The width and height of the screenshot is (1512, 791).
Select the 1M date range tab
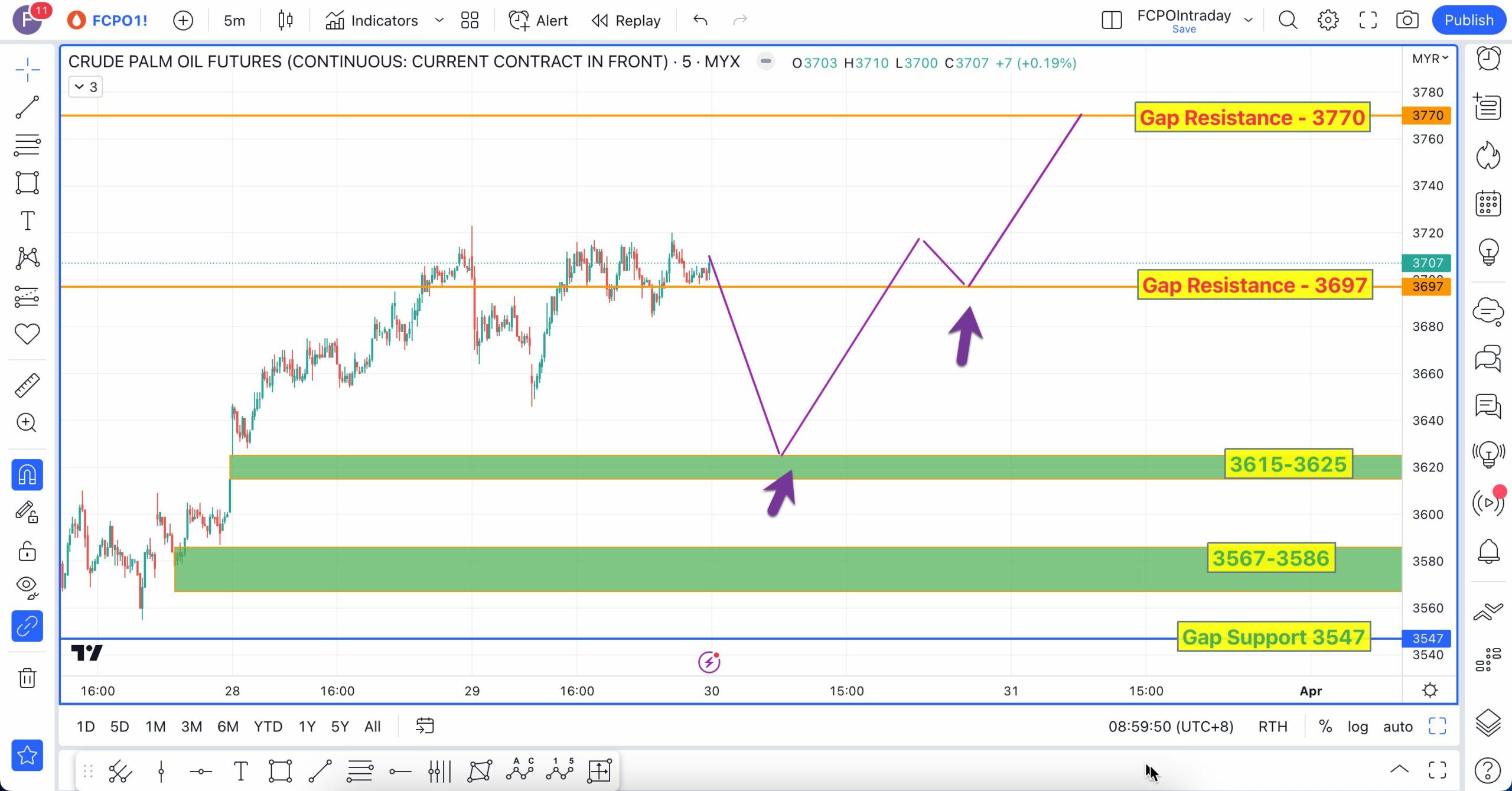coord(155,727)
